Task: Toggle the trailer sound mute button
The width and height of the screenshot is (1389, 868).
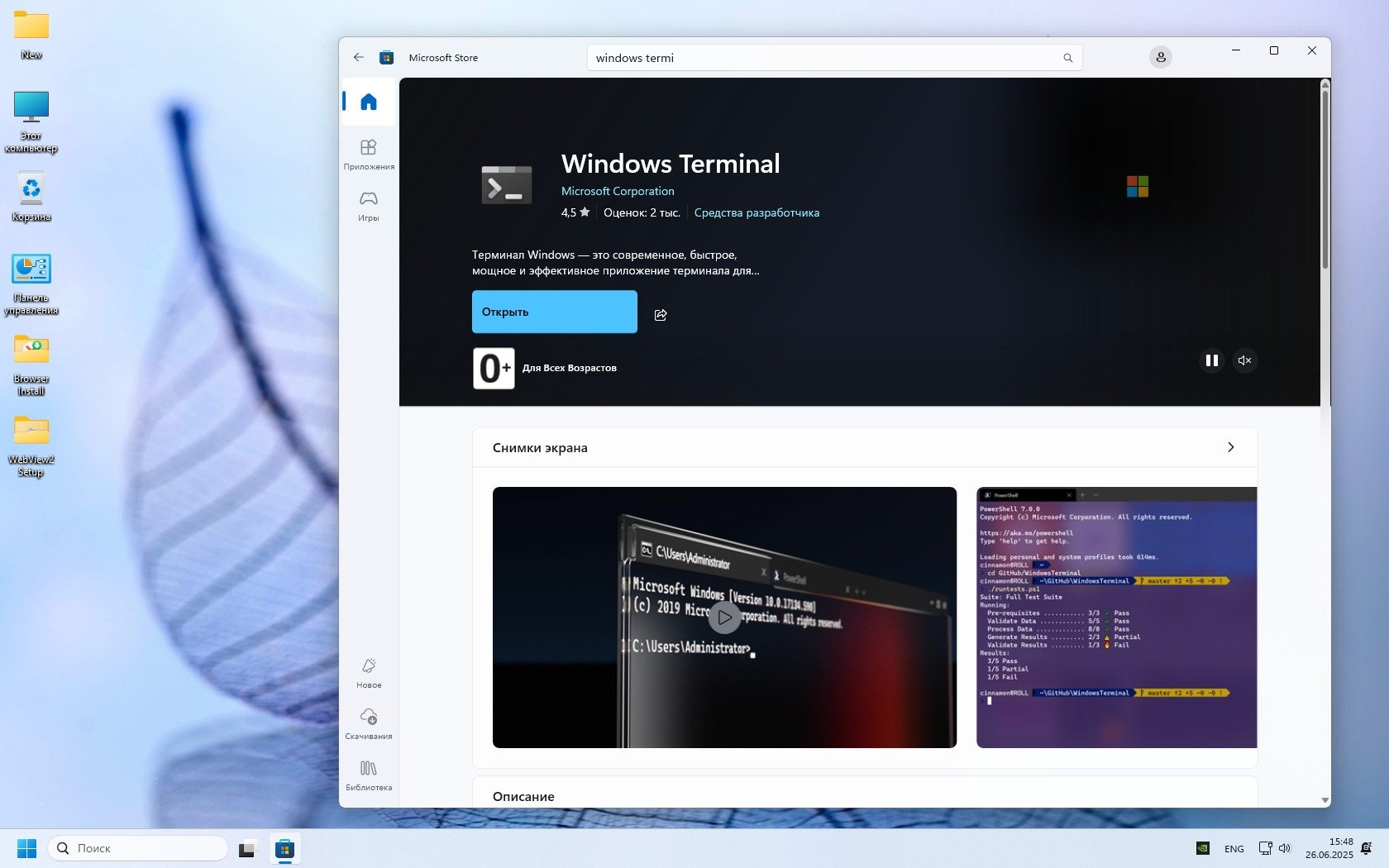Action: (1244, 360)
